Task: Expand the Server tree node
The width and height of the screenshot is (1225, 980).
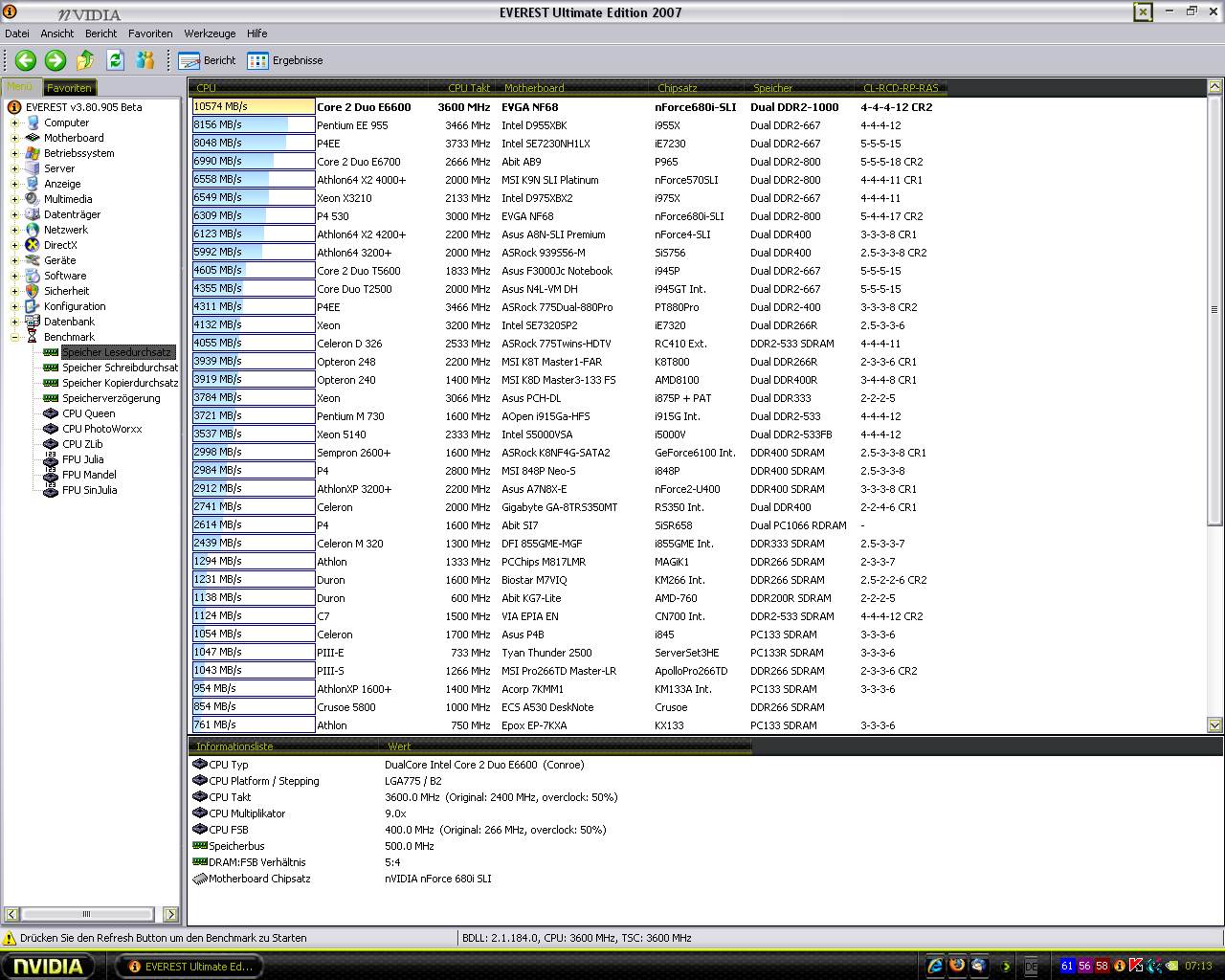Action: coord(15,168)
